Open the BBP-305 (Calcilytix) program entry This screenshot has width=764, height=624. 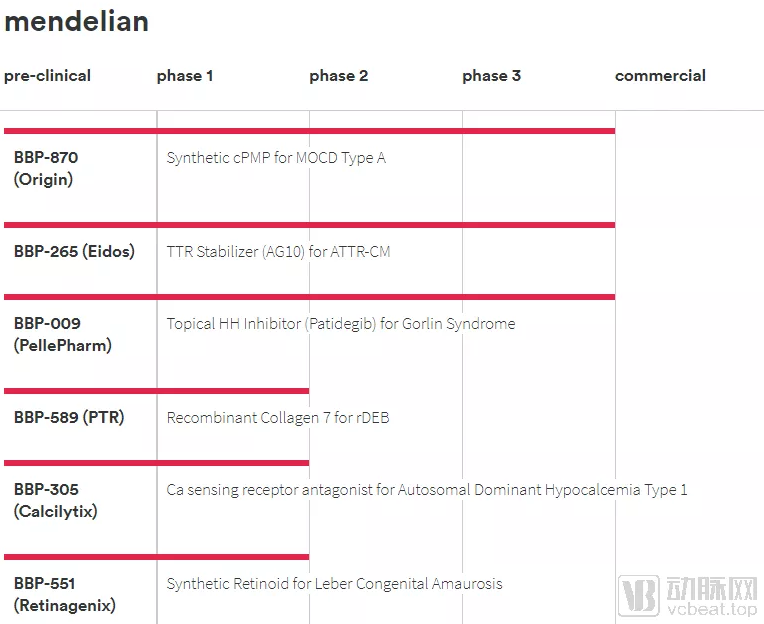[x=56, y=500]
